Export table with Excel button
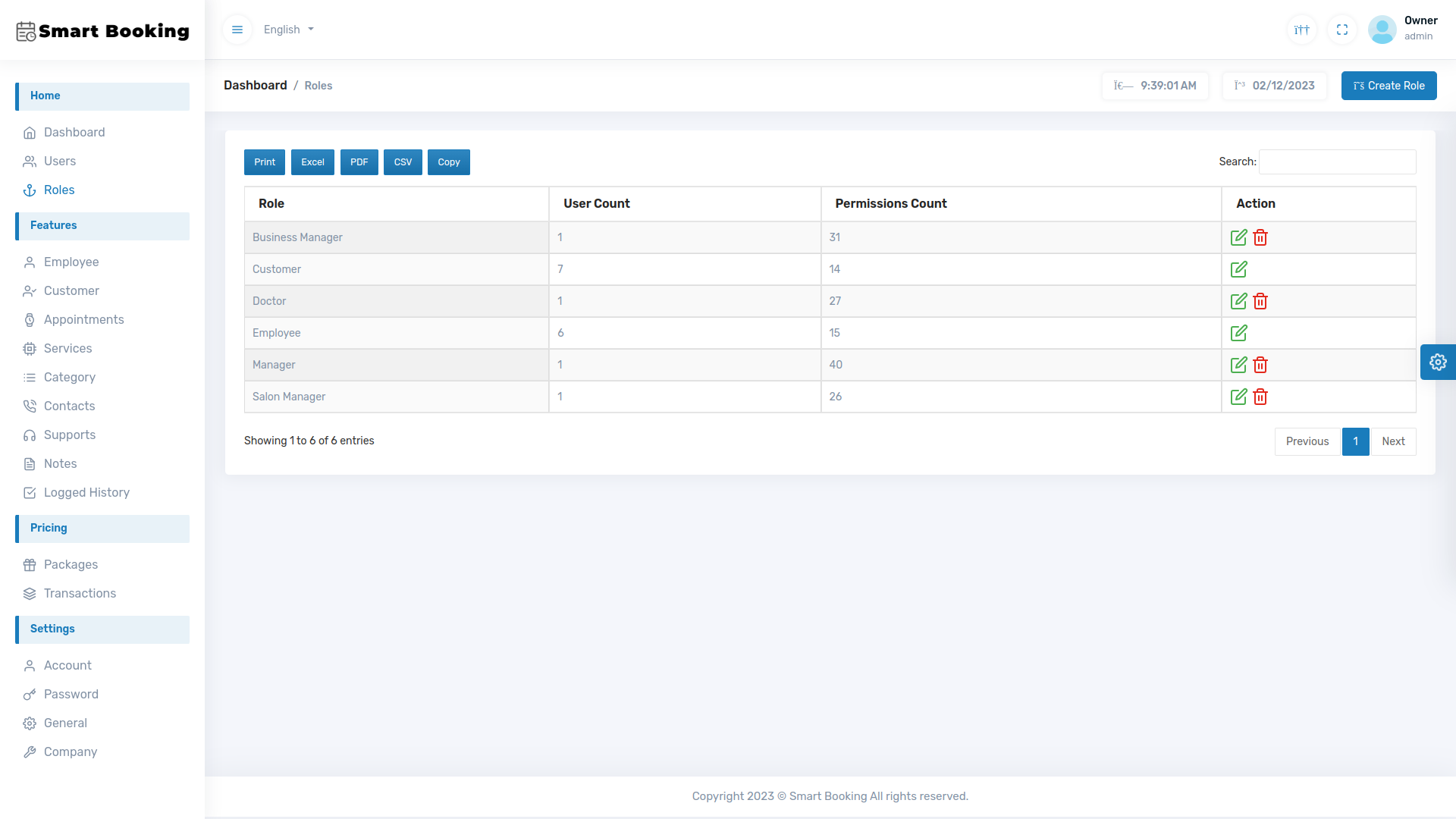Image resolution: width=1456 pixels, height=819 pixels. tap(312, 162)
